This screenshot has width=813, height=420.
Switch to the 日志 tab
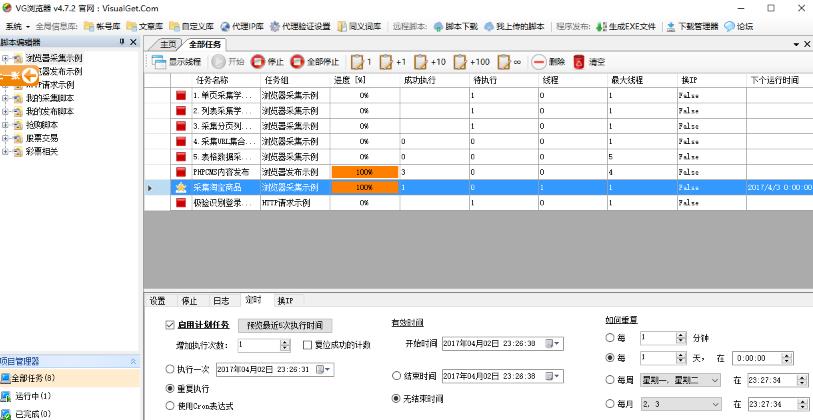coord(222,300)
